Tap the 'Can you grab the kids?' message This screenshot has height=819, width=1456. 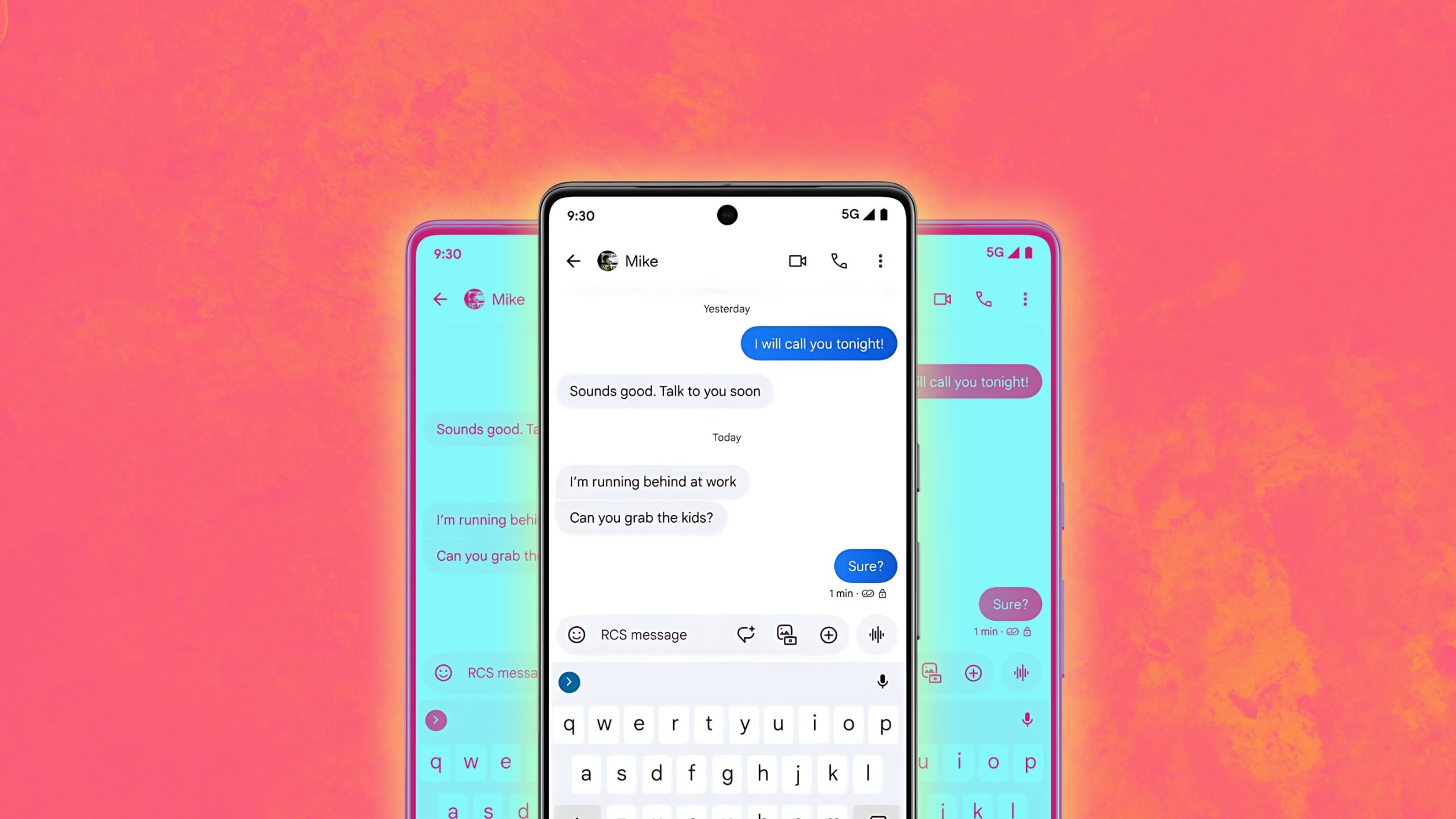[x=641, y=517]
